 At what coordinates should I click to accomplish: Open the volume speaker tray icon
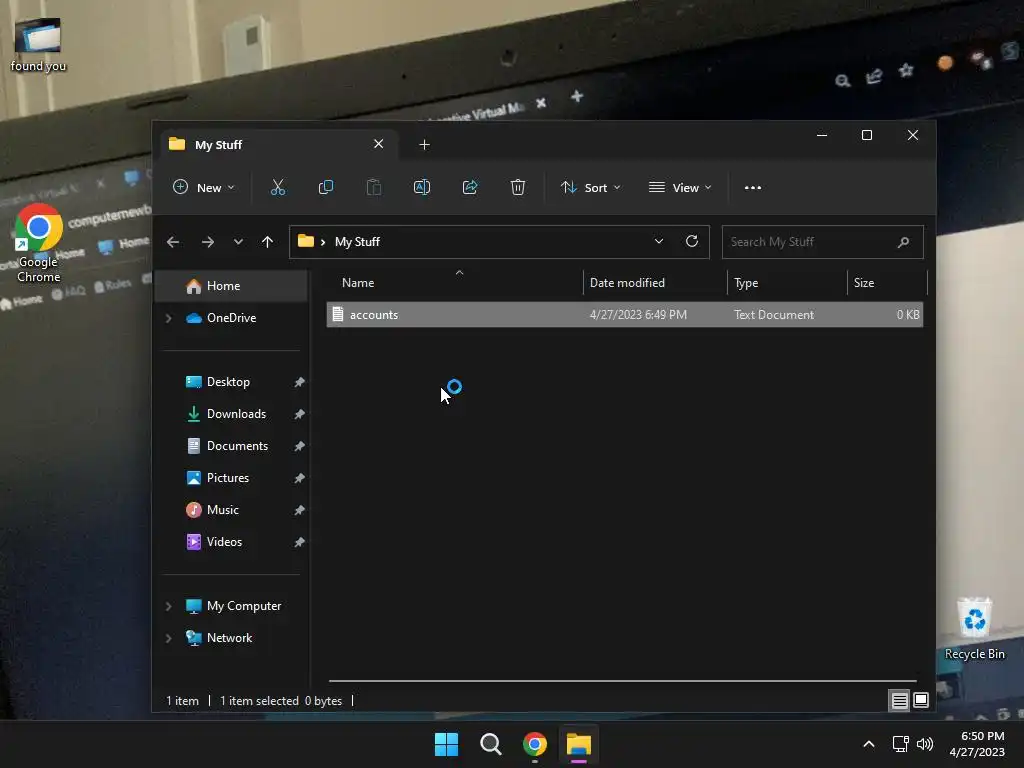click(925, 744)
